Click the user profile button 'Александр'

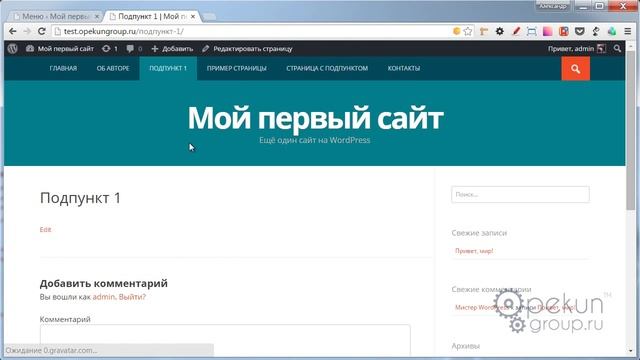553,6
